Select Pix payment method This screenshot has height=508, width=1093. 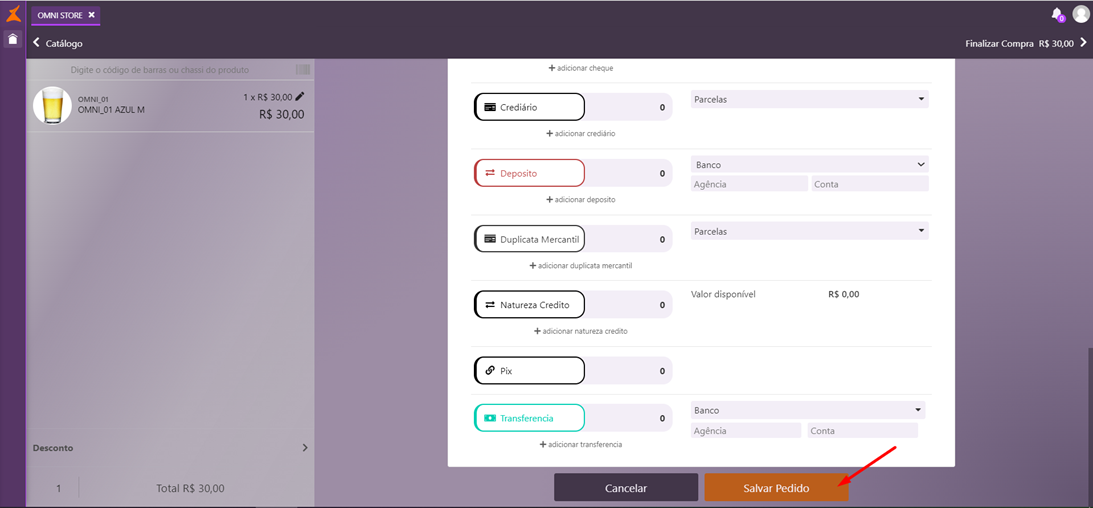point(530,371)
